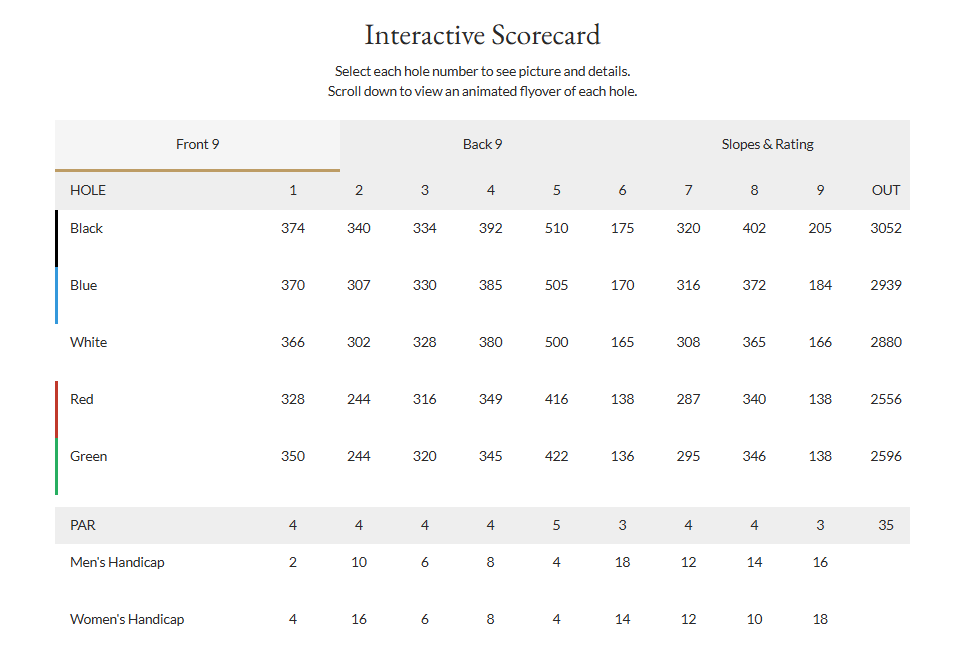Select hole number 8 for details
Screen dimensions: 970x667
click(754, 190)
